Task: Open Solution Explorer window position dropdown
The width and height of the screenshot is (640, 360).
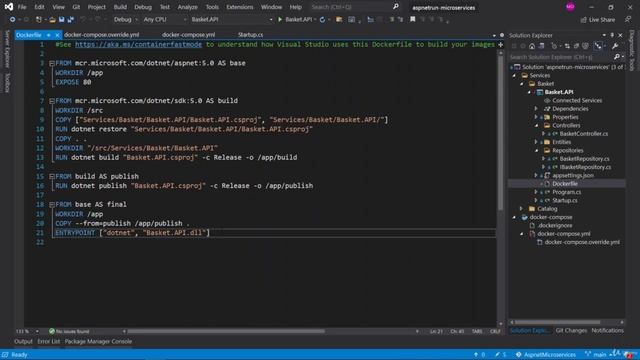Action: [x=604, y=35]
